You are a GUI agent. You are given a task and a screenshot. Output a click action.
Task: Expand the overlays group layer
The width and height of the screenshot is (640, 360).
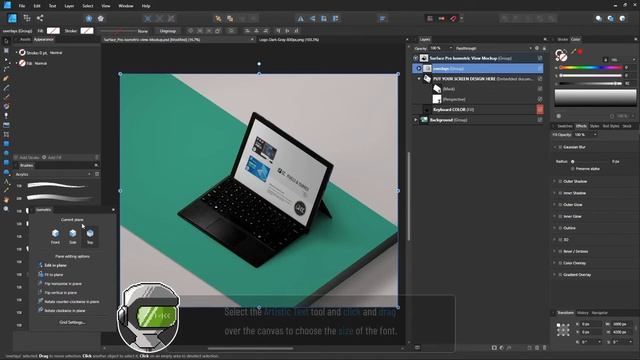pyautogui.click(x=418, y=69)
